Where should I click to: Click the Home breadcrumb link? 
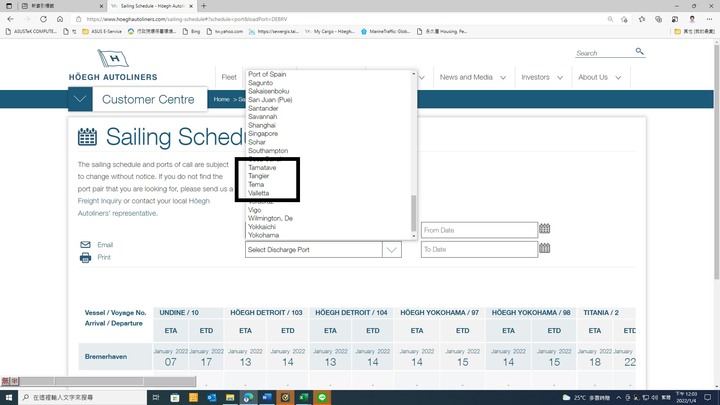(x=221, y=99)
